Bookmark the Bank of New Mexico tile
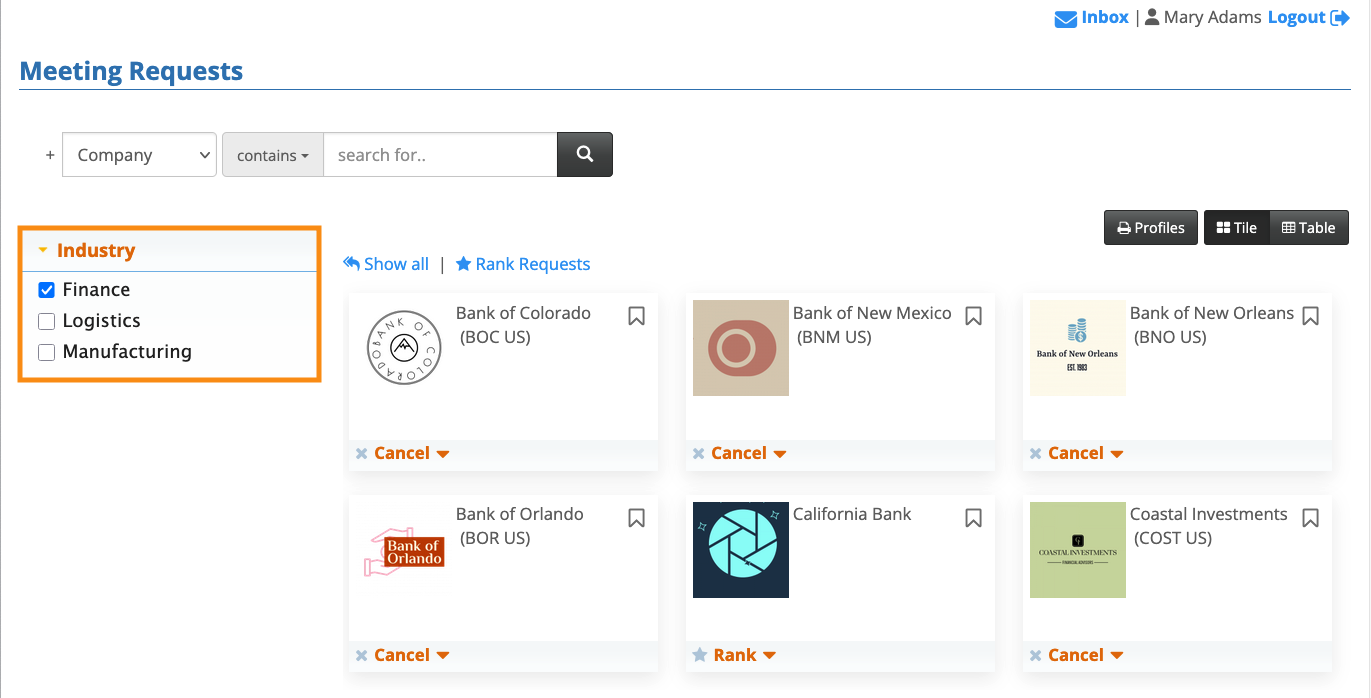 coord(973,316)
